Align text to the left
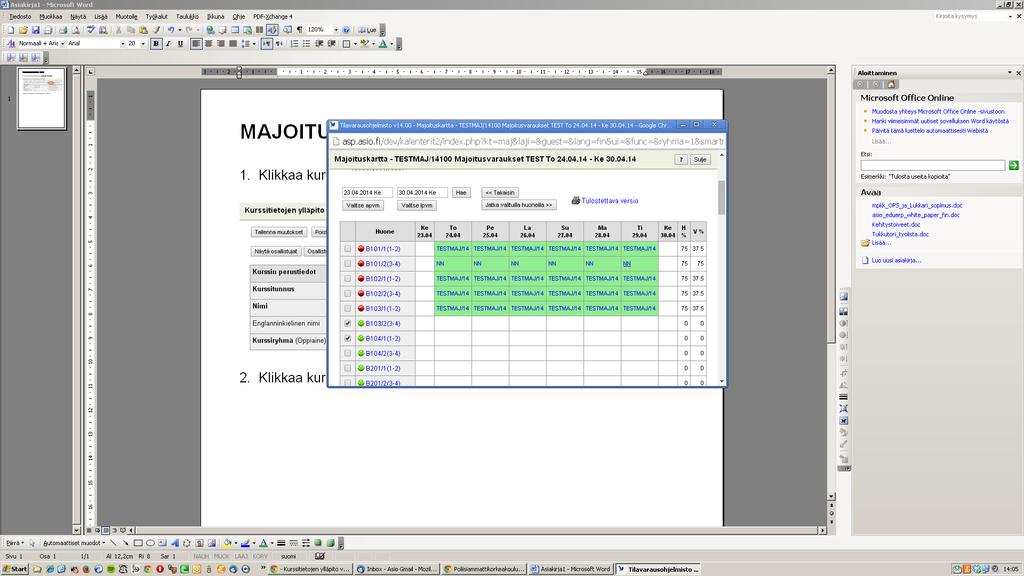 [196, 44]
